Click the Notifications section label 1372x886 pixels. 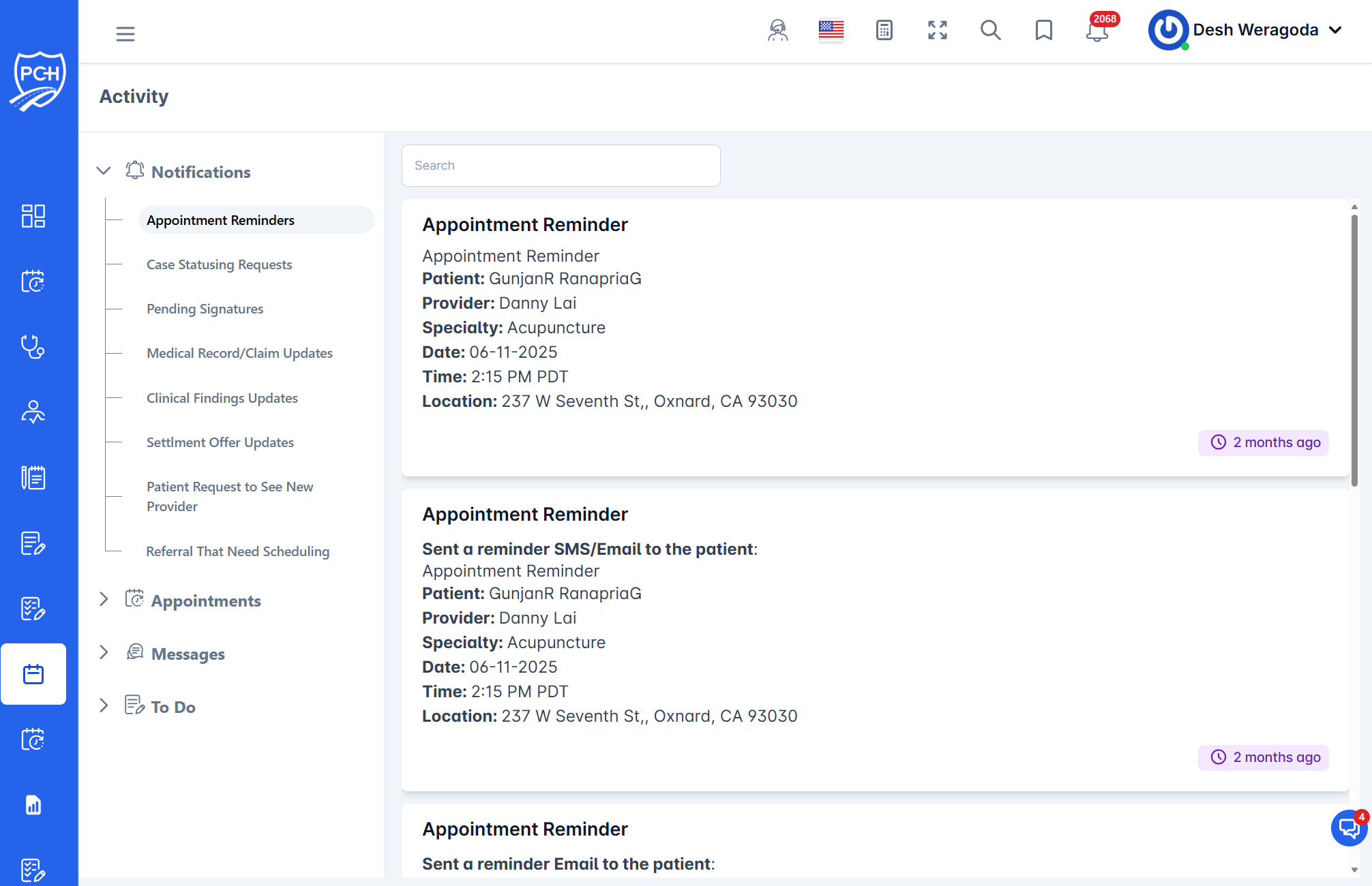(200, 172)
